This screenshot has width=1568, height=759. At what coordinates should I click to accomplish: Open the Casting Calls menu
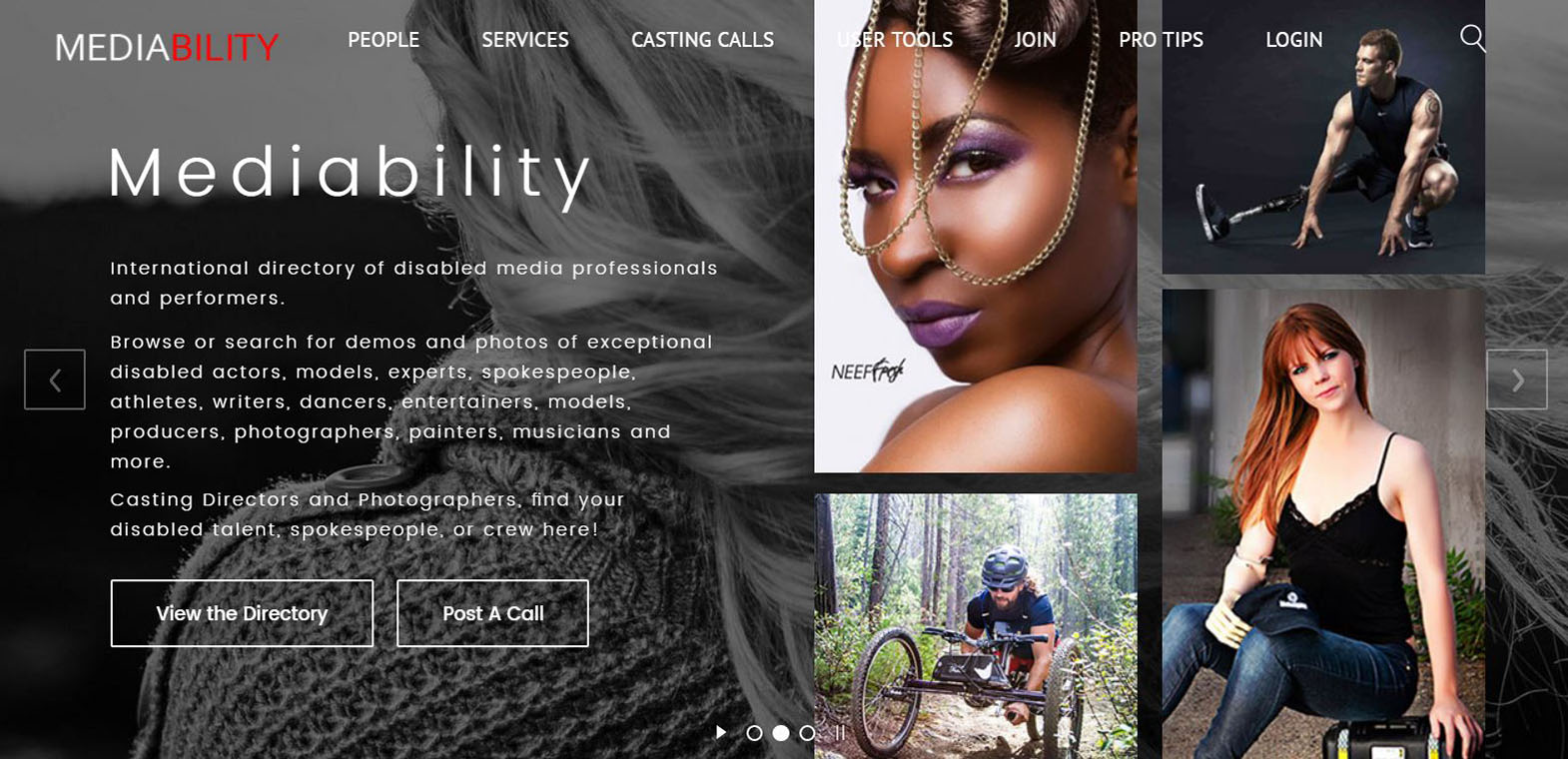[702, 40]
